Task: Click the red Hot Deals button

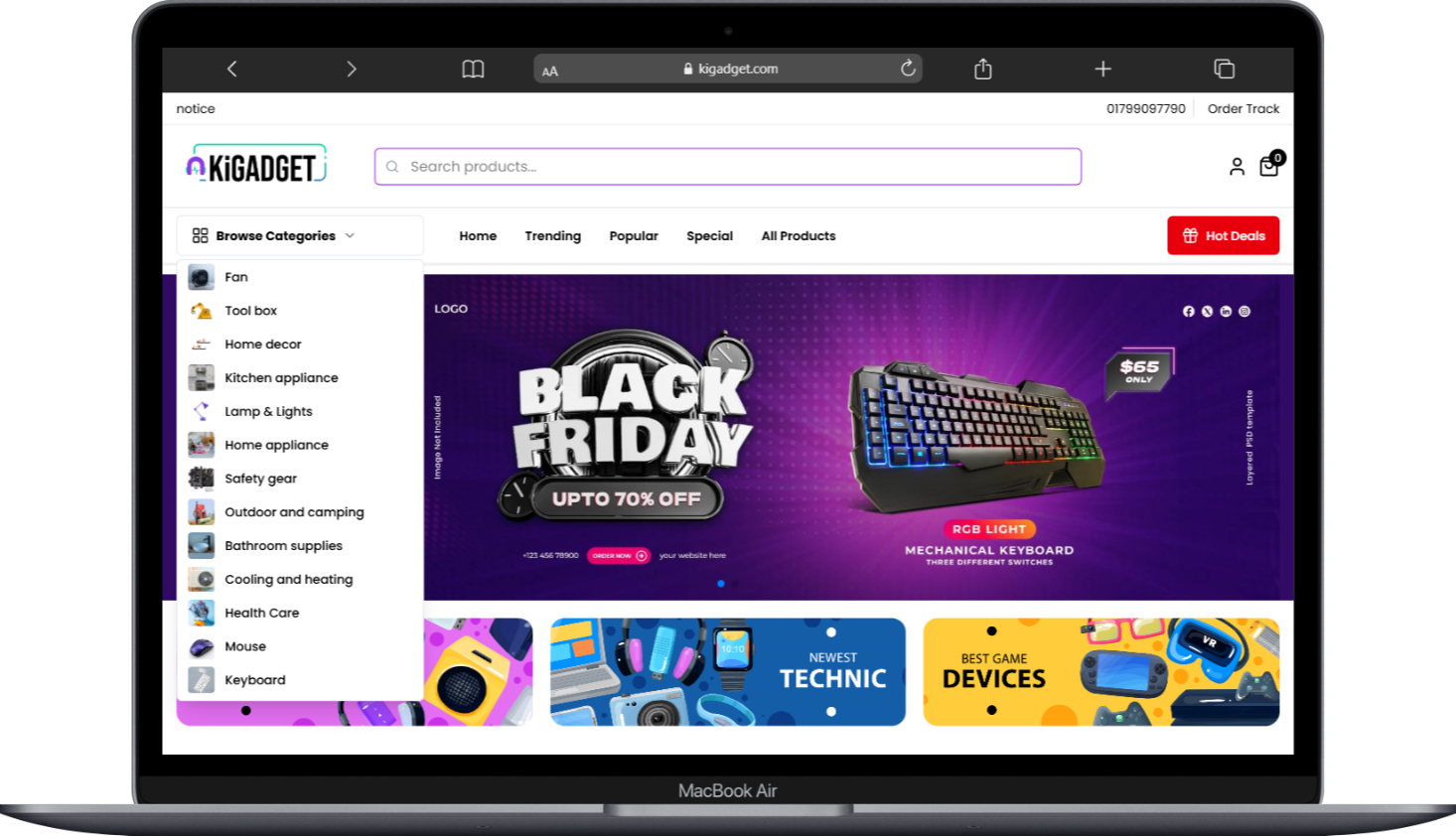Action: click(x=1224, y=235)
